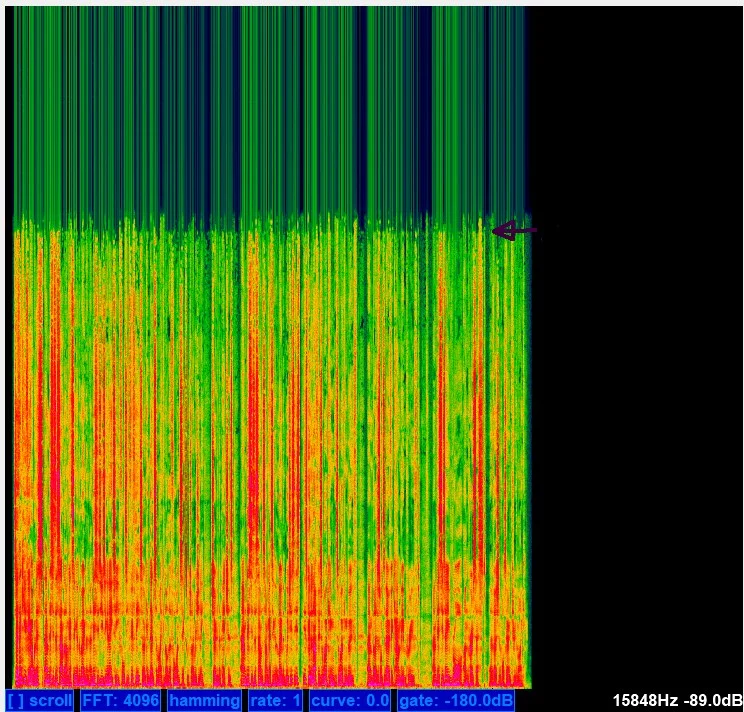
Task: Open the FFT: 4096 size setting
Action: point(119,700)
